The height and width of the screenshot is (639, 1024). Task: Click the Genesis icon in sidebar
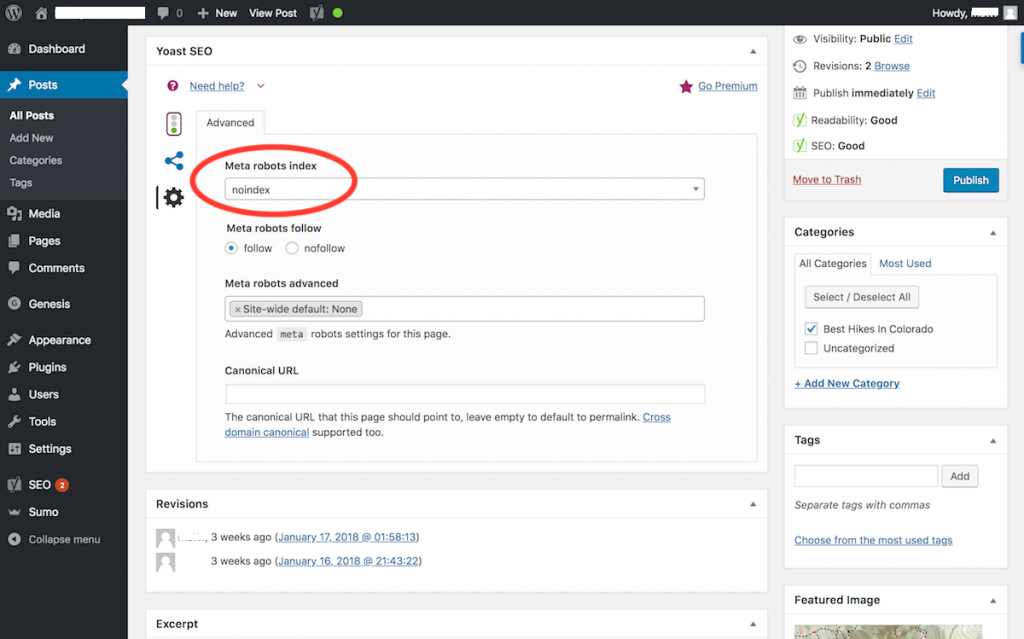[x=14, y=304]
